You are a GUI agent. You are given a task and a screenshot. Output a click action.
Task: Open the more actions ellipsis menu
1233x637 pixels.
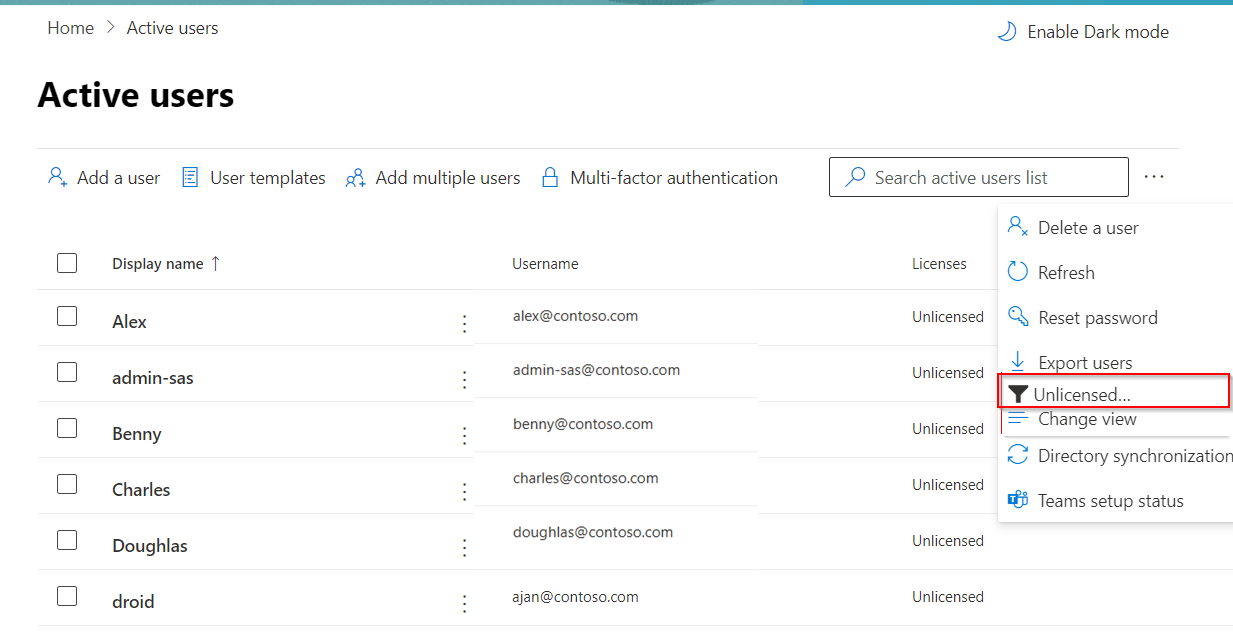[x=1154, y=176]
